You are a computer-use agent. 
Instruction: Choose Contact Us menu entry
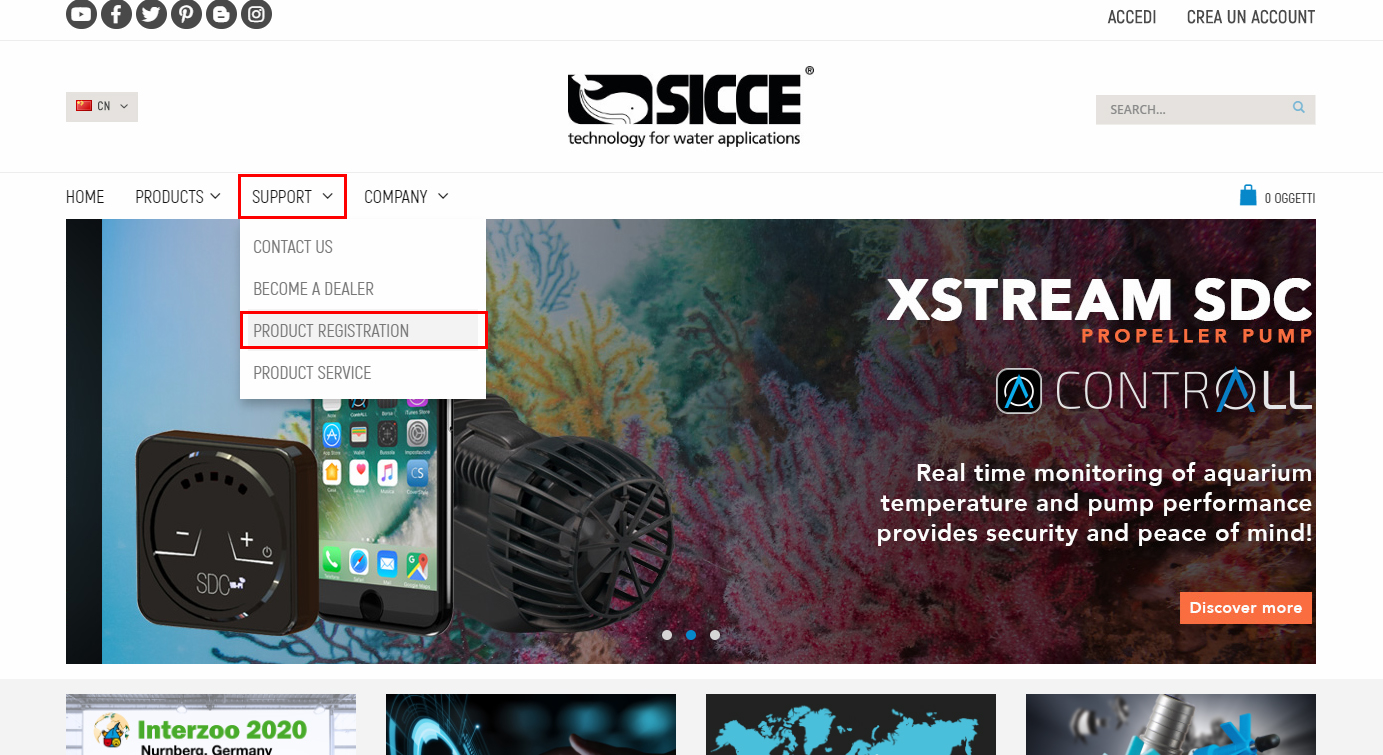293,247
